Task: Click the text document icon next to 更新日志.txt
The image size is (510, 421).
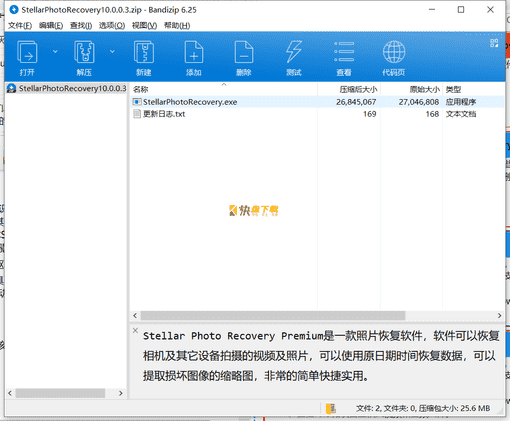Action: (137, 114)
